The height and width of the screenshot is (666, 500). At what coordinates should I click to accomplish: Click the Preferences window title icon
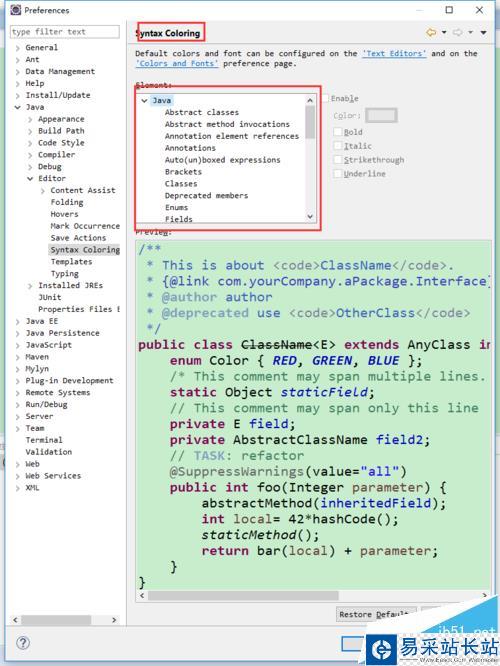pos(16,10)
